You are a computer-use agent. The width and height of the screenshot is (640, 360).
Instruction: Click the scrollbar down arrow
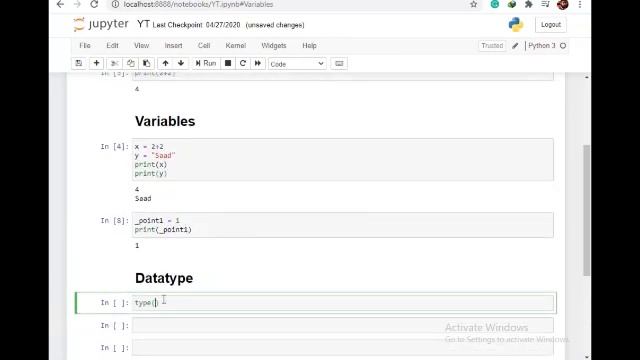(x=587, y=357)
